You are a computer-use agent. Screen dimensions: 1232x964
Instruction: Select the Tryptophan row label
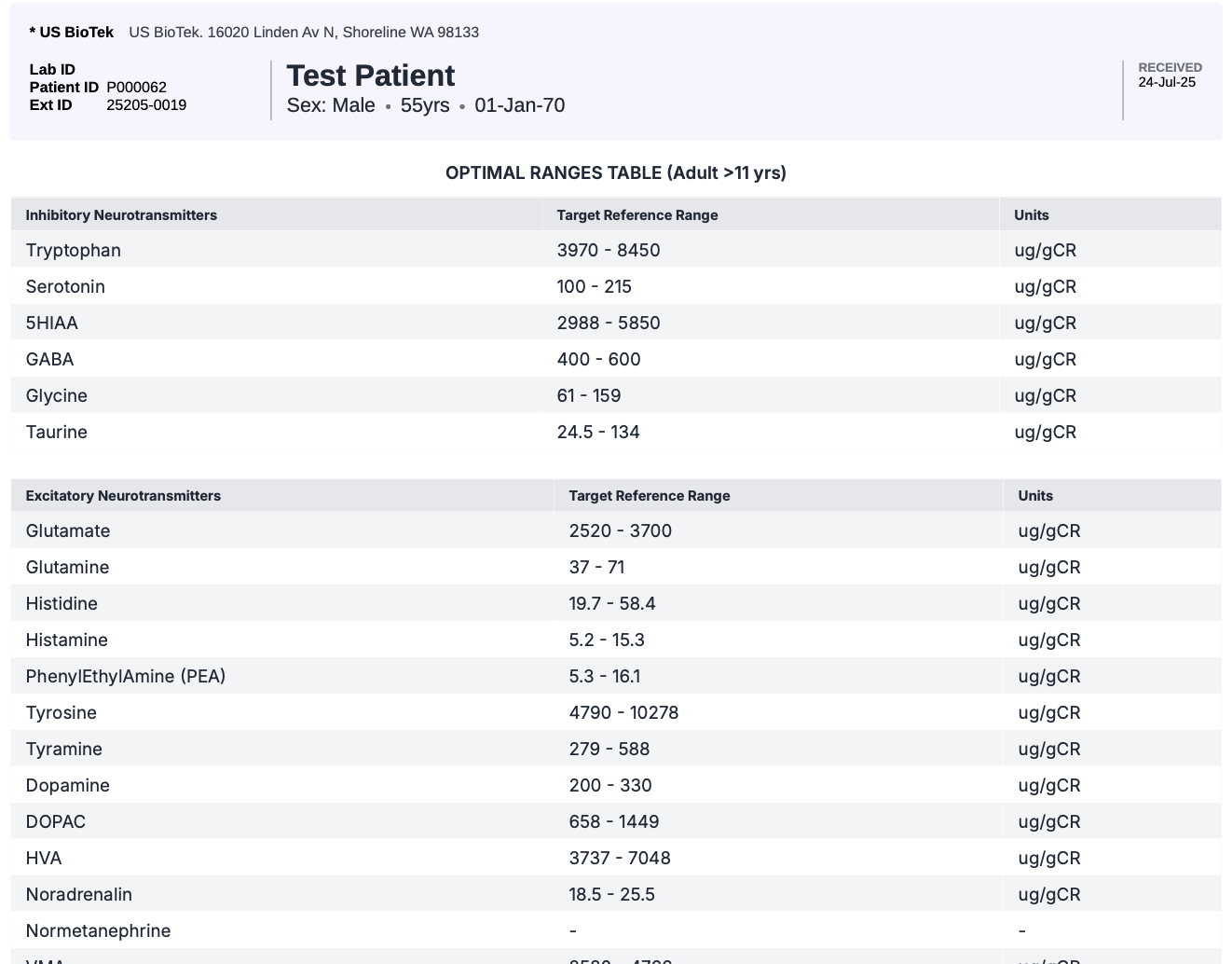pyautogui.click(x=74, y=251)
